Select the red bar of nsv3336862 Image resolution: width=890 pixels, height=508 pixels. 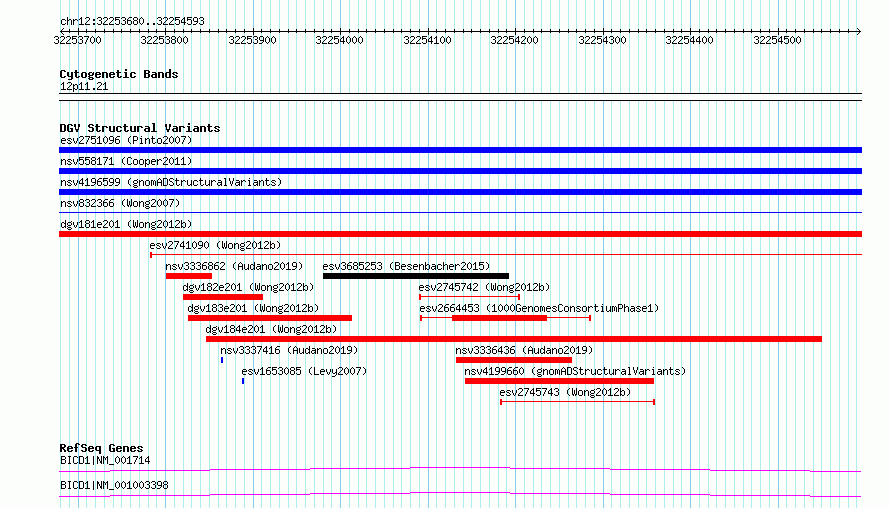[x=189, y=276]
